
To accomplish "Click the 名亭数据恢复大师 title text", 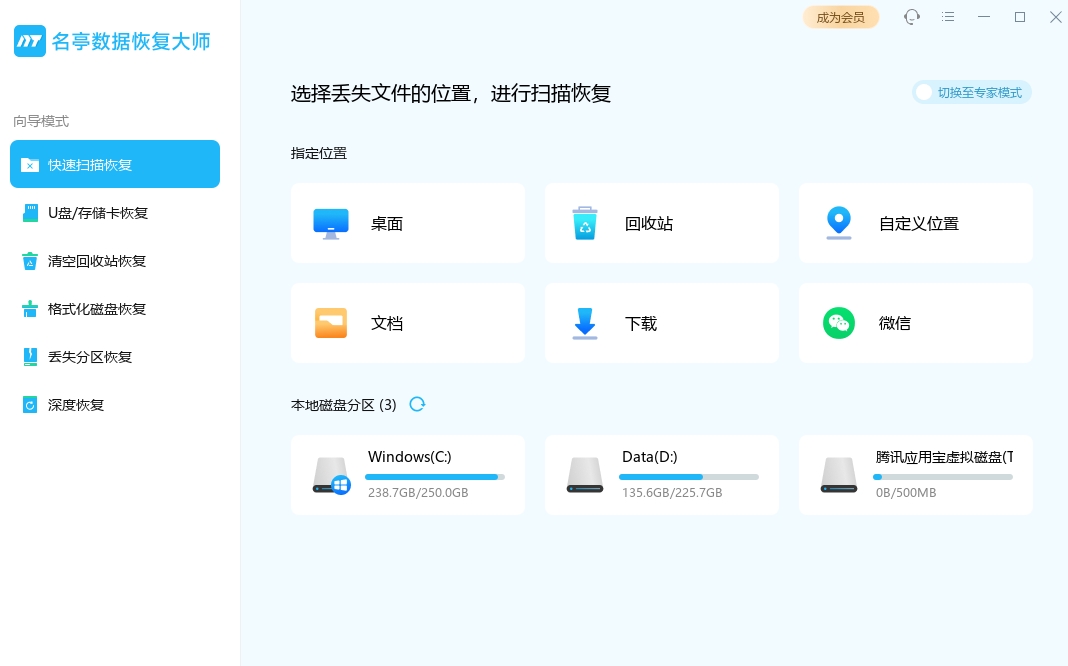I will point(131,42).
